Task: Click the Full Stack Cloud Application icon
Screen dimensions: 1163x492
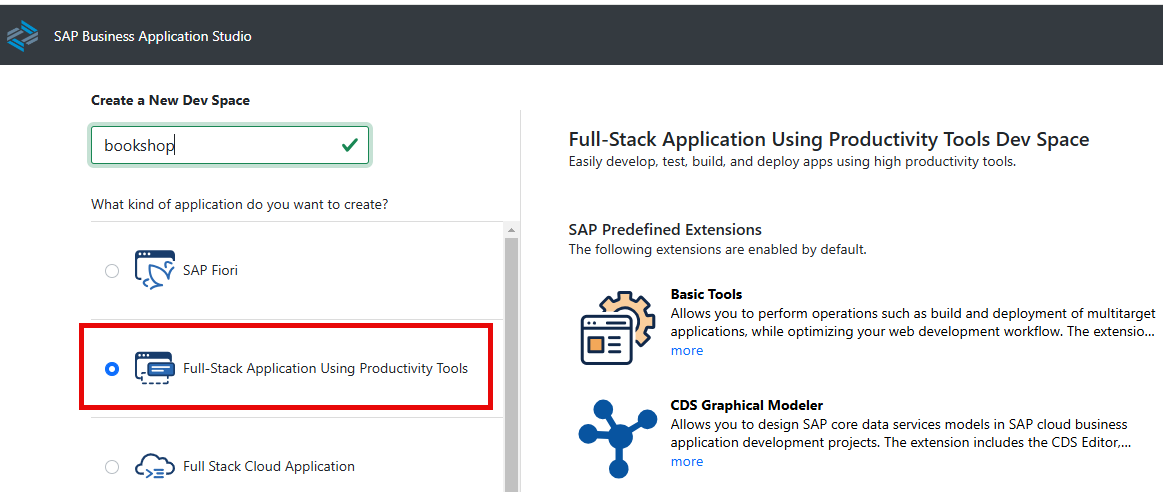Action: [x=155, y=467]
